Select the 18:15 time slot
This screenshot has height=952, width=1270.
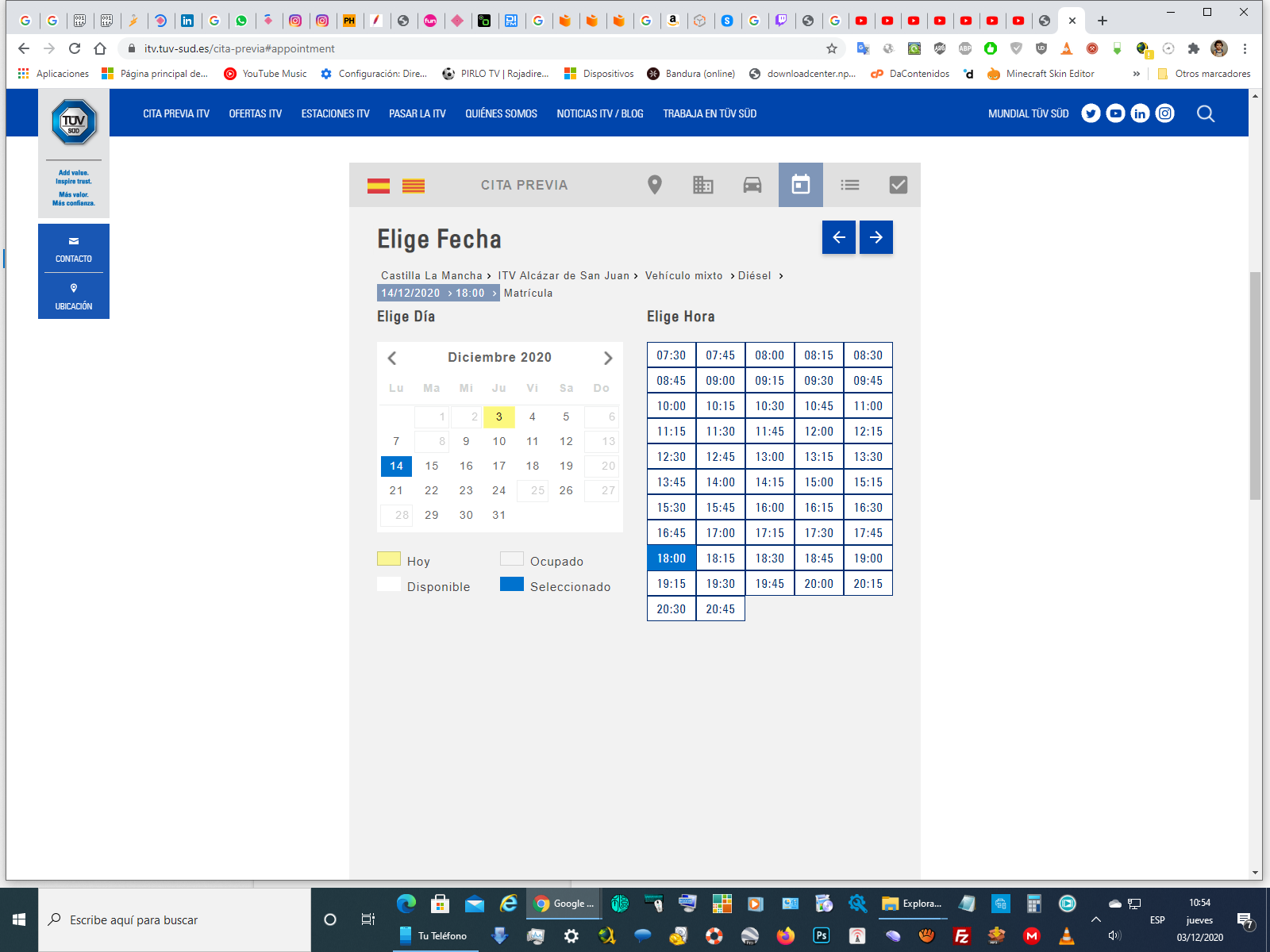(x=720, y=559)
